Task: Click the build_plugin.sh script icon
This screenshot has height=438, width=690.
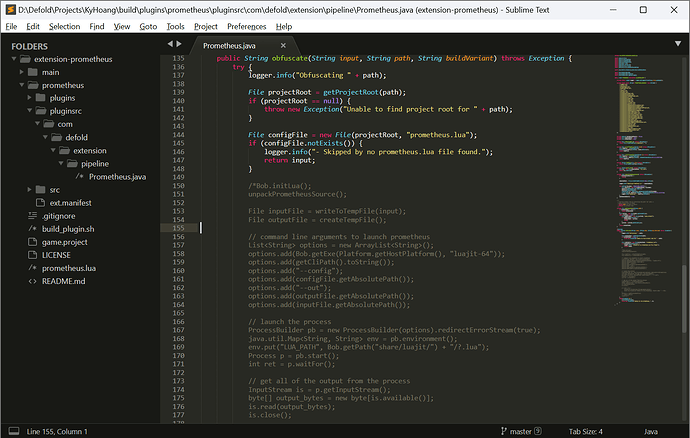Action: [x=33, y=229]
